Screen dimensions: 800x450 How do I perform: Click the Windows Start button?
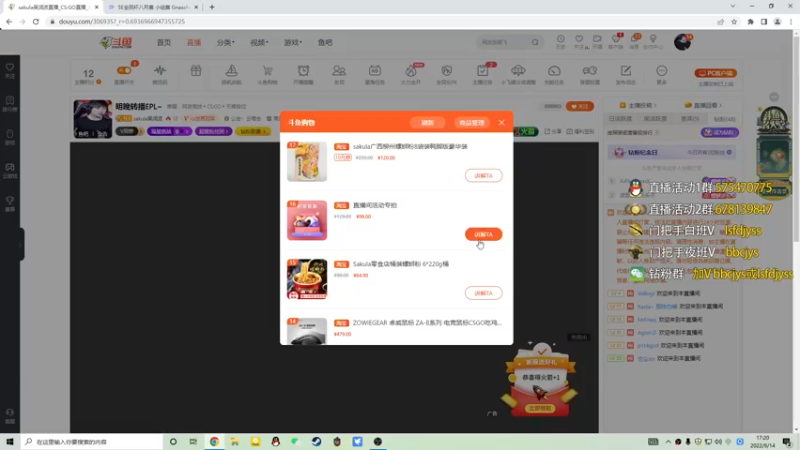pos(10,441)
